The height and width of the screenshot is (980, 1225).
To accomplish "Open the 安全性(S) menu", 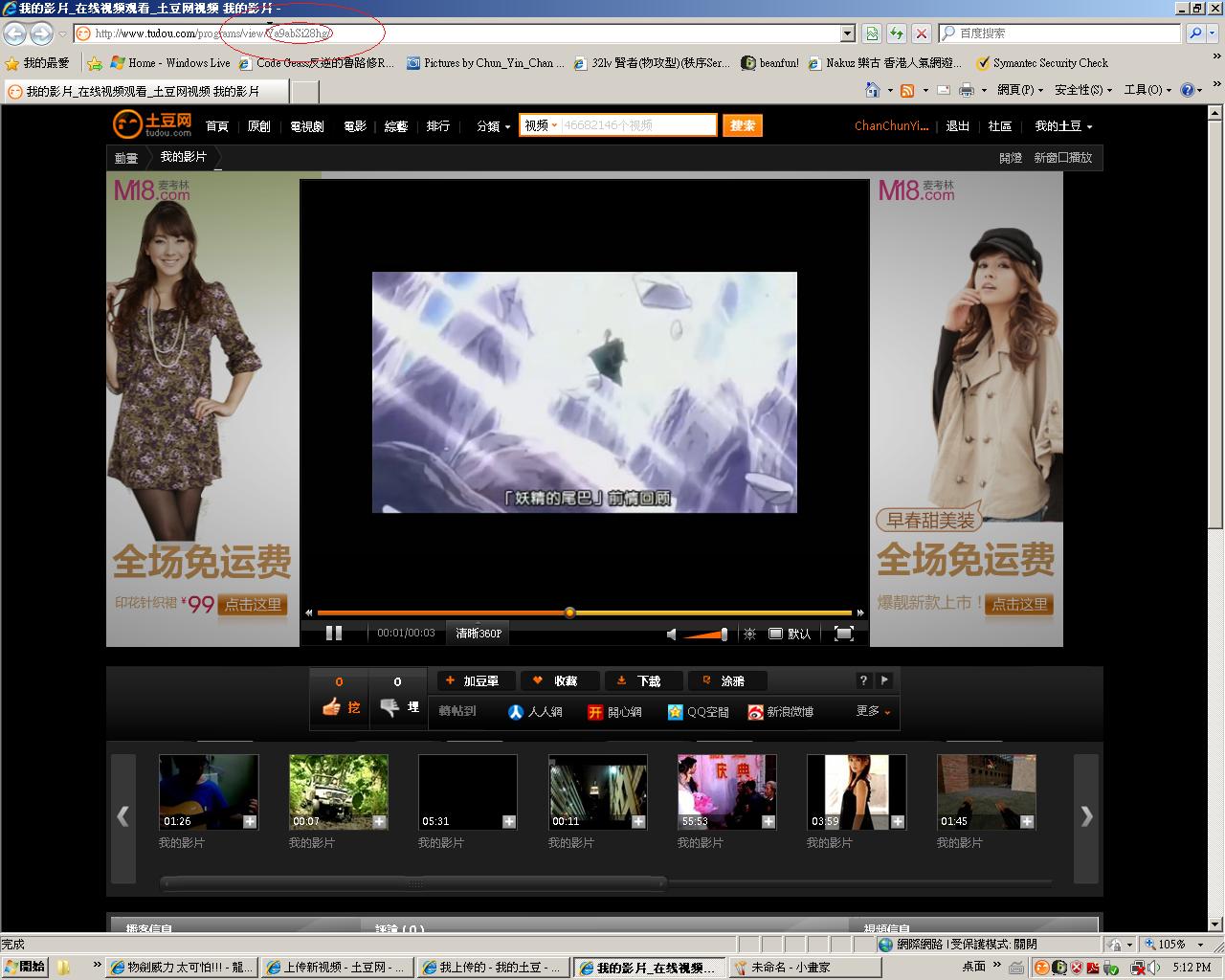I will (x=1083, y=90).
